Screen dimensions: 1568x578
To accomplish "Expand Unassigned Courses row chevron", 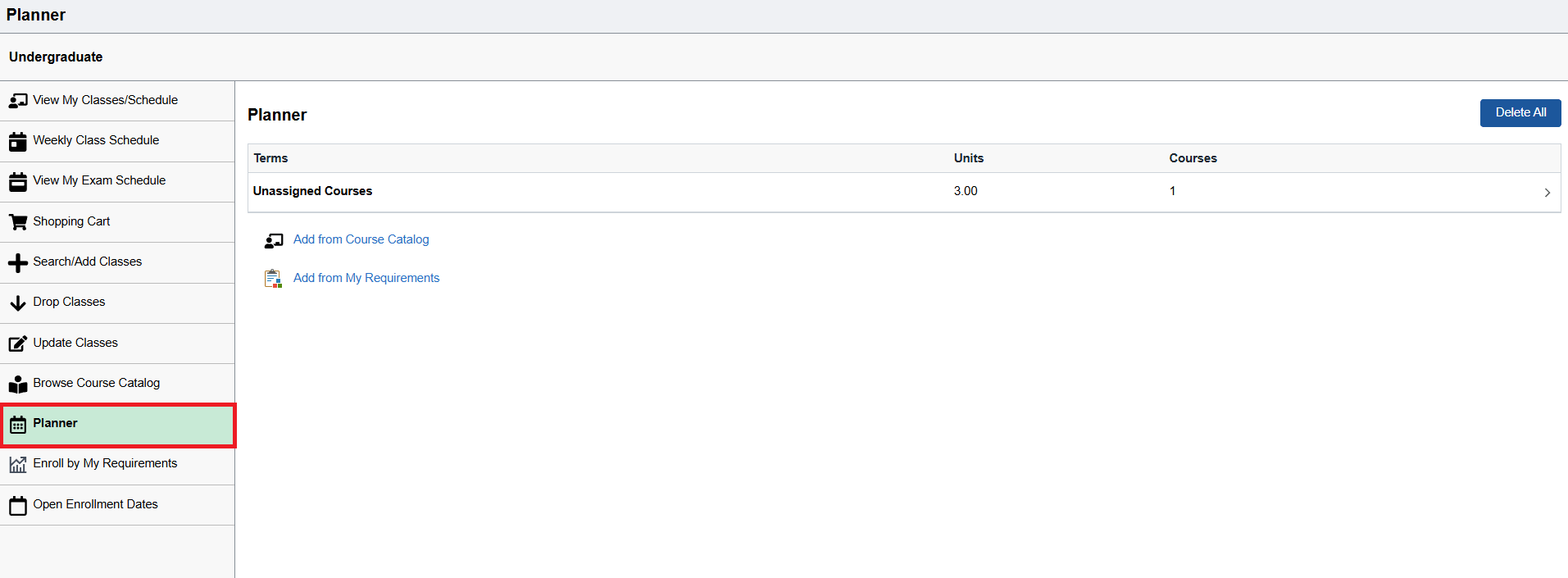I will pyautogui.click(x=1547, y=193).
